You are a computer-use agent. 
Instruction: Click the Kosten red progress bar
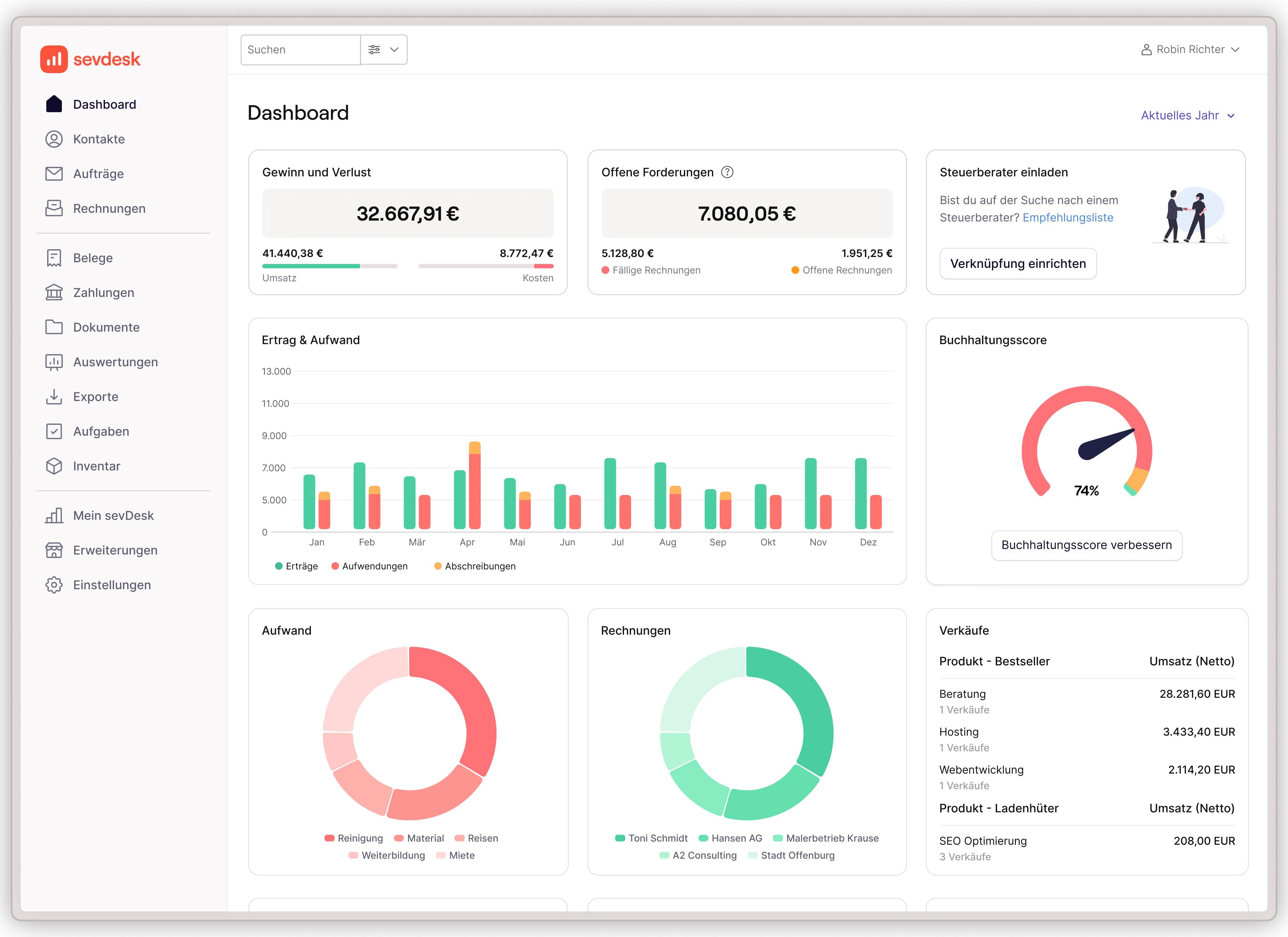[x=543, y=266]
